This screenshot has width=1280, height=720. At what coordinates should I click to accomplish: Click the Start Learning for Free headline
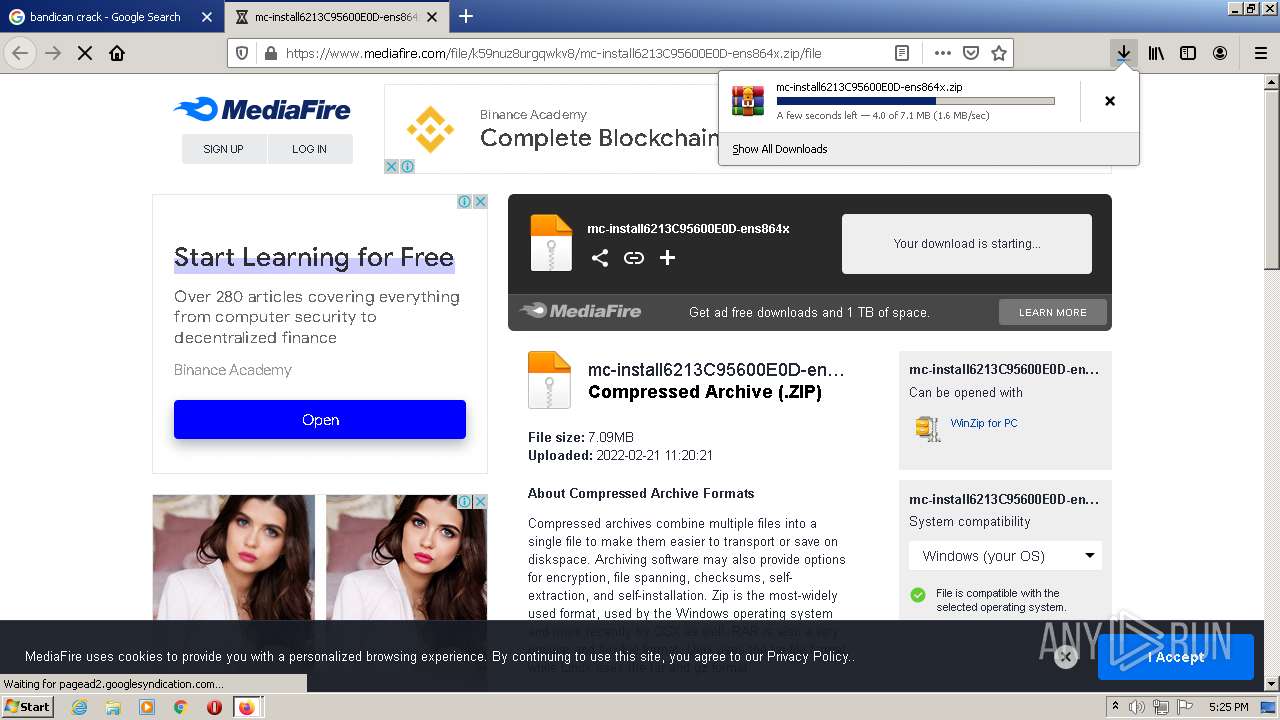(x=314, y=257)
